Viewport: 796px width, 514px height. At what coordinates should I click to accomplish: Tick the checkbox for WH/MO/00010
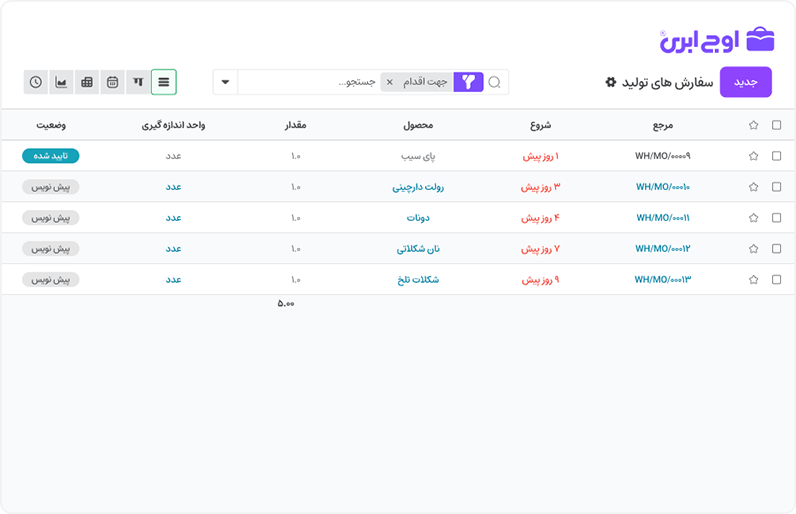pos(777,187)
